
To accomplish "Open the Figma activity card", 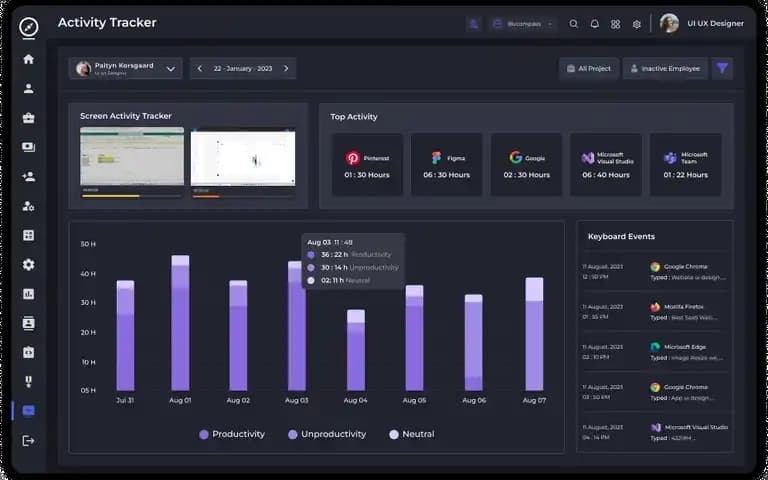I will click(x=447, y=165).
